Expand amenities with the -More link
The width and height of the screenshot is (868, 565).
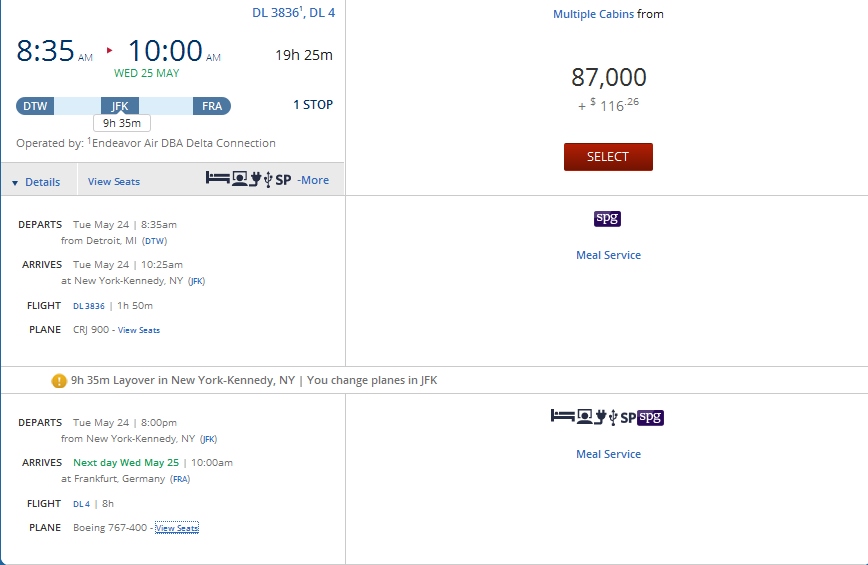(313, 180)
